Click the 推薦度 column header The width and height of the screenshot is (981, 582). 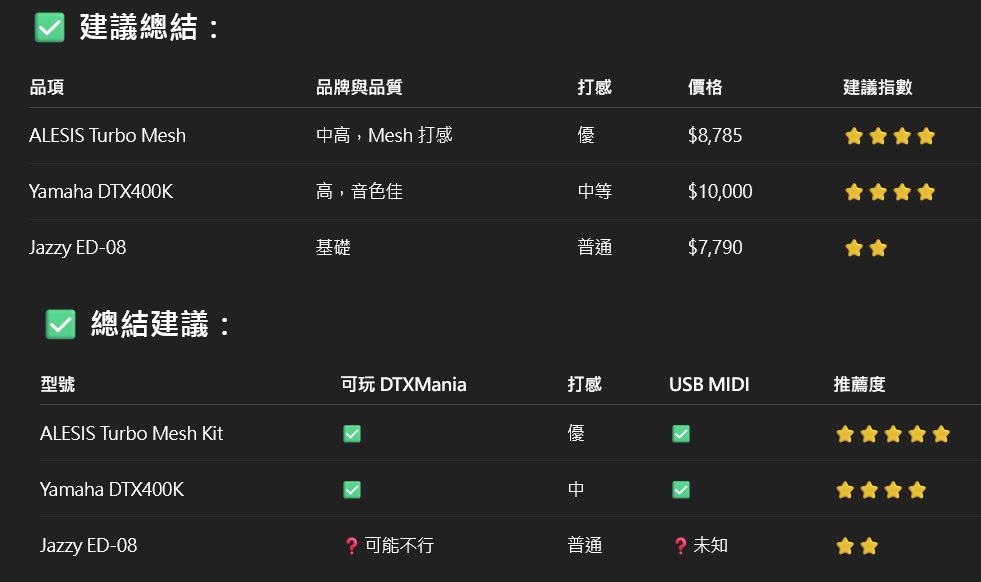[860, 384]
